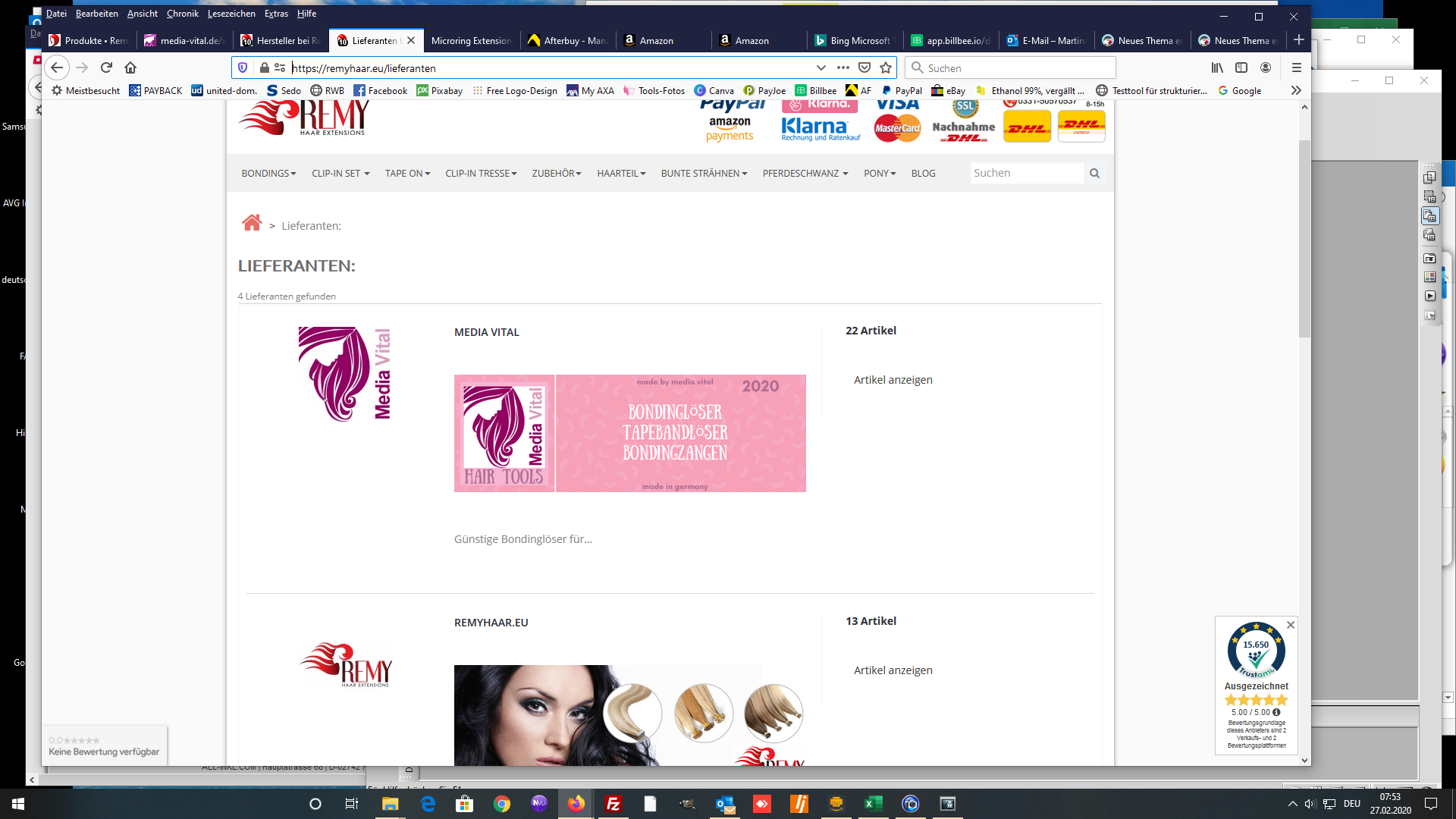
Task: Click Artikel anzeigen for Media Vital
Action: [x=893, y=380]
